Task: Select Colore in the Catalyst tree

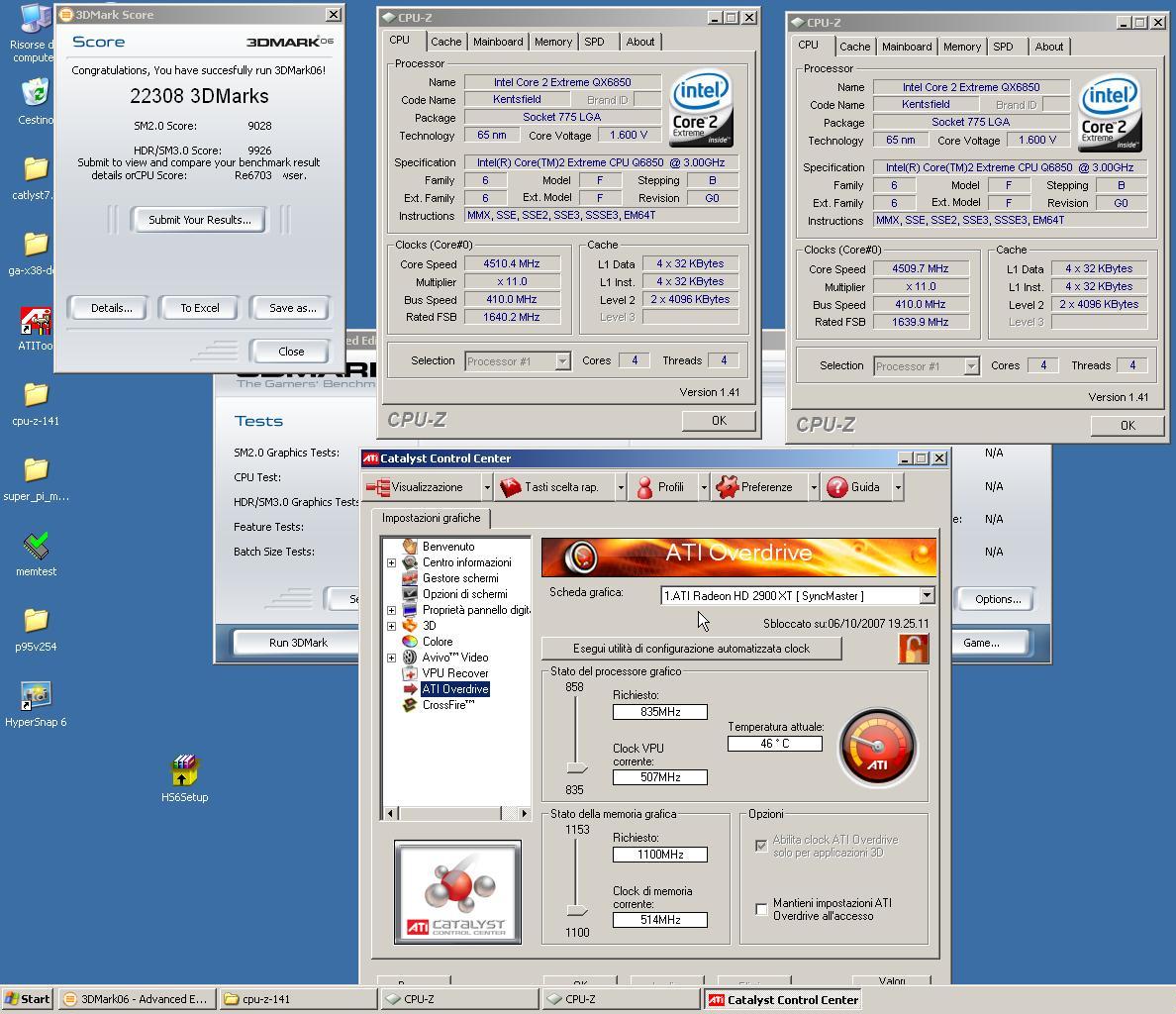Action: pos(438,642)
